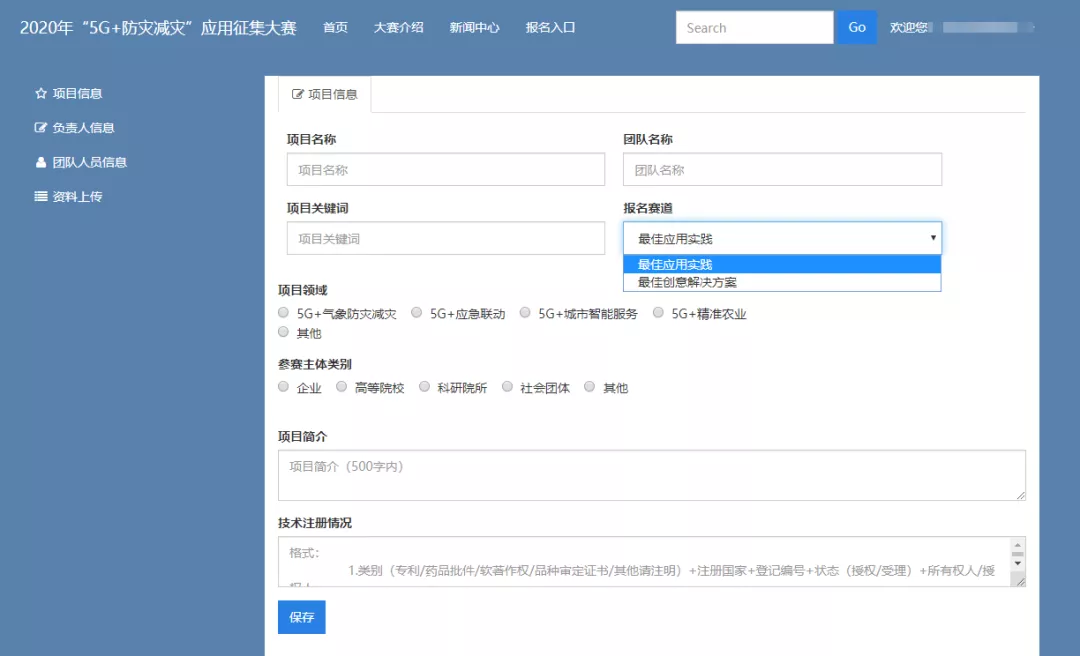Click the star icon beside 项目信息 sidebar
This screenshot has width=1080, height=656.
tap(41, 93)
